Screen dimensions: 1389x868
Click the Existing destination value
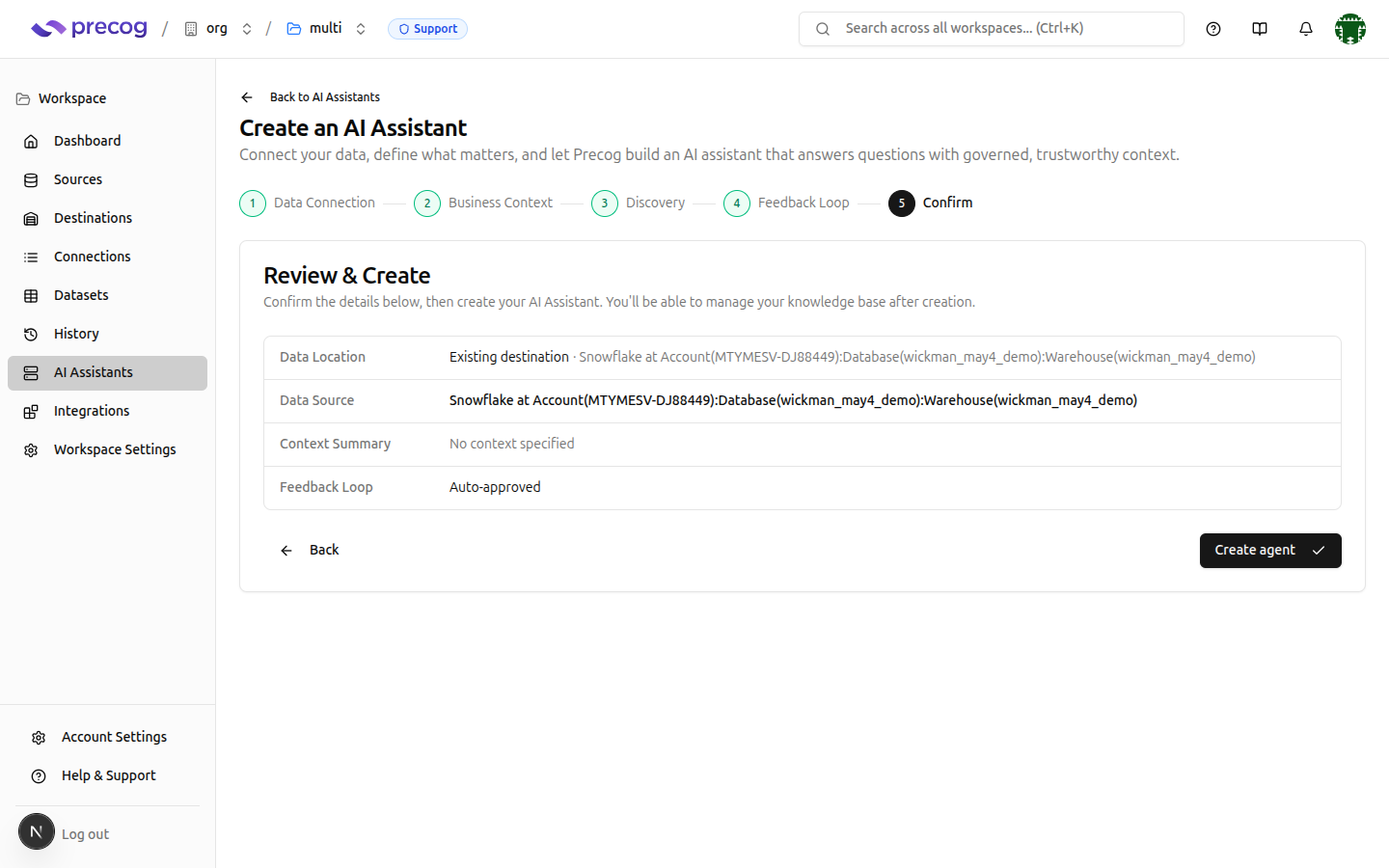tap(509, 357)
